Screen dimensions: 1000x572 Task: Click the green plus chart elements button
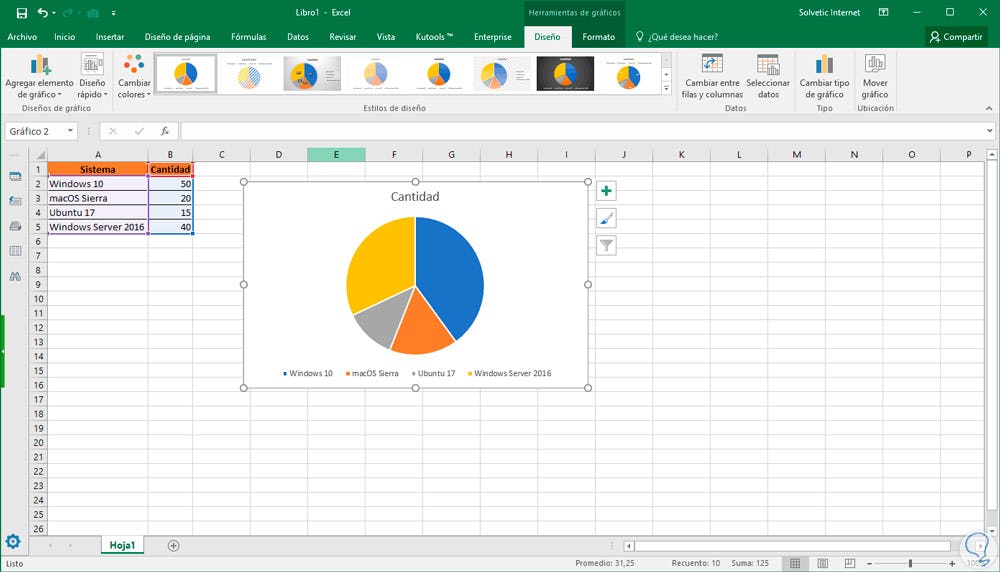pos(606,191)
